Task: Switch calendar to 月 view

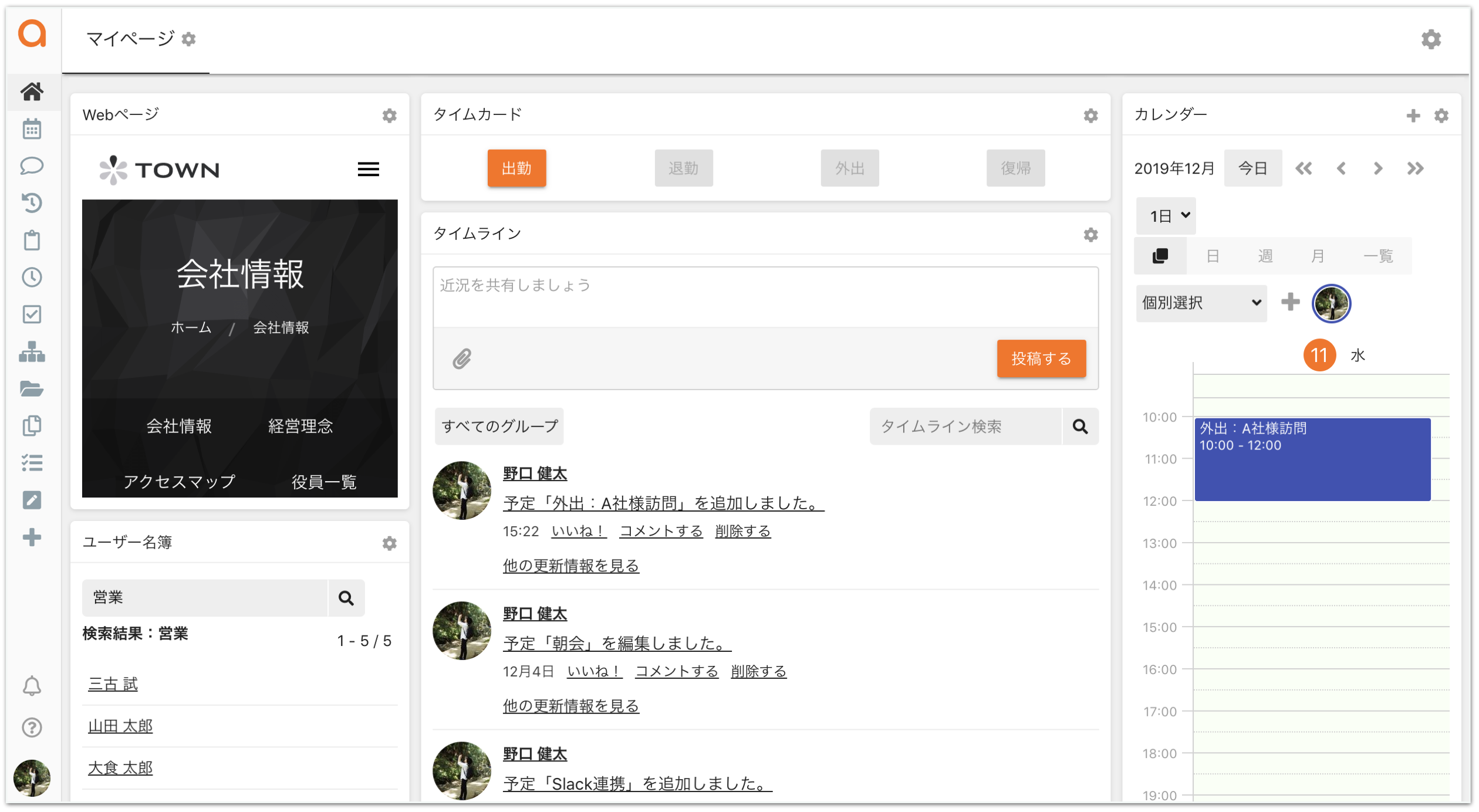Action: pyautogui.click(x=1317, y=256)
